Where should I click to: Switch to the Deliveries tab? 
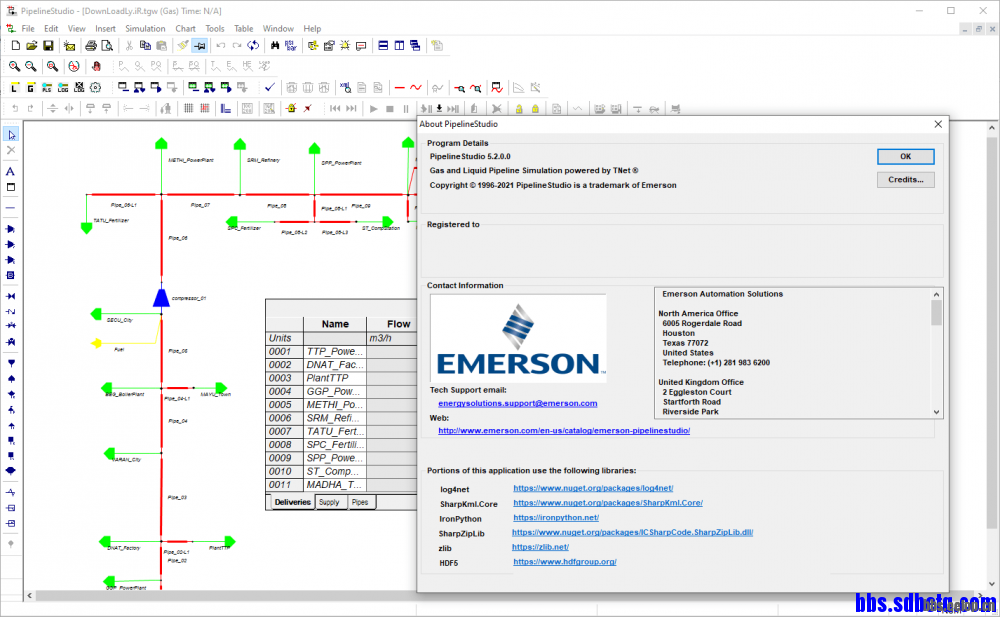tap(292, 502)
